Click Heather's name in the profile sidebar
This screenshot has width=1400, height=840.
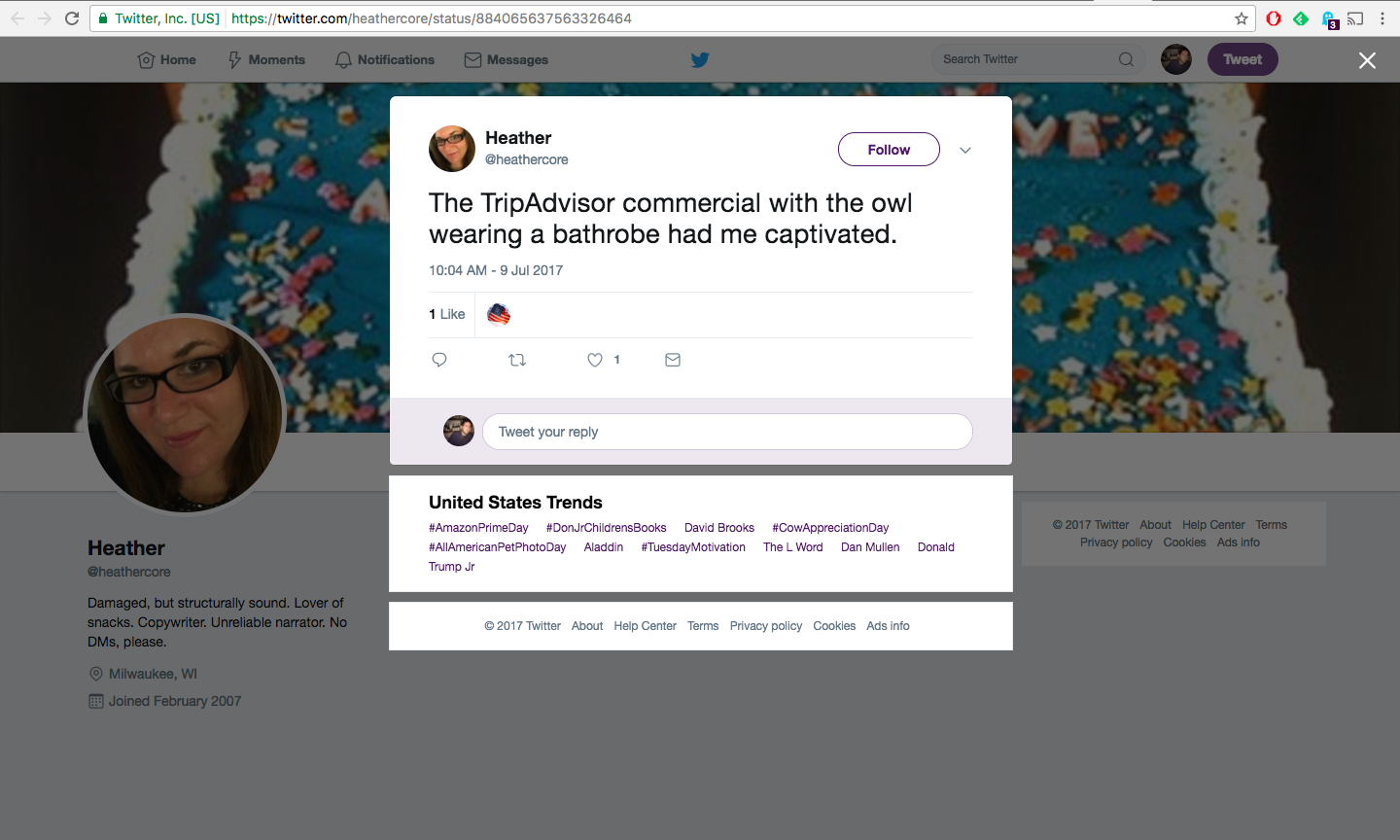[126, 548]
